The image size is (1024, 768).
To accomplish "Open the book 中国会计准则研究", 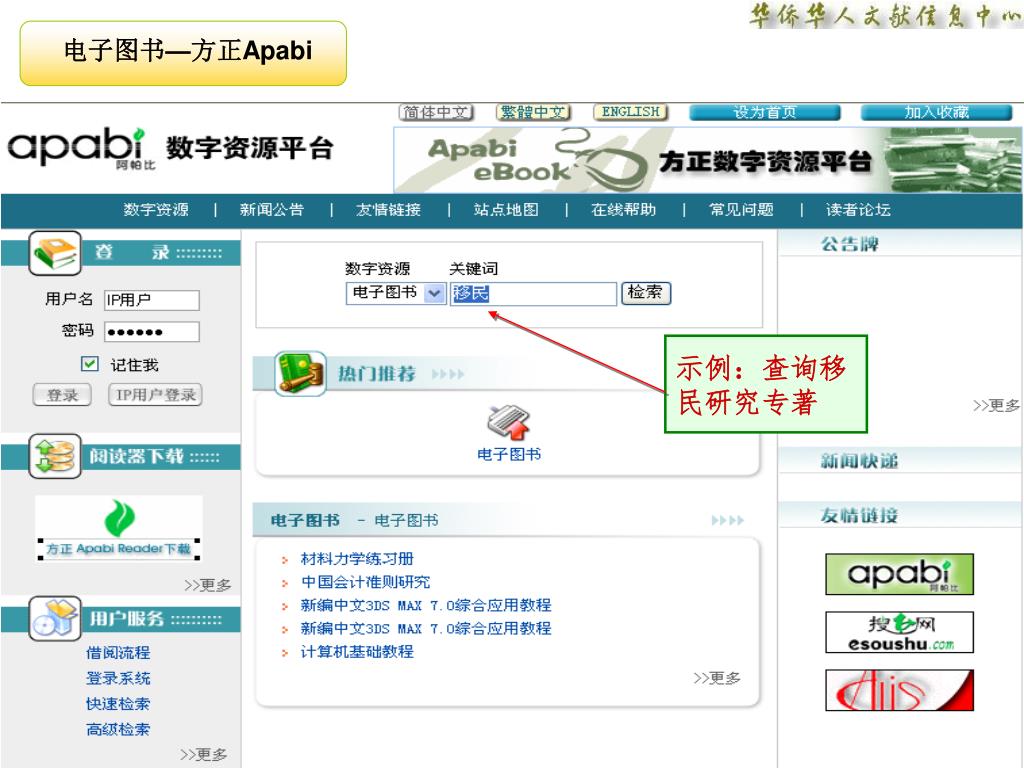I will click(366, 582).
